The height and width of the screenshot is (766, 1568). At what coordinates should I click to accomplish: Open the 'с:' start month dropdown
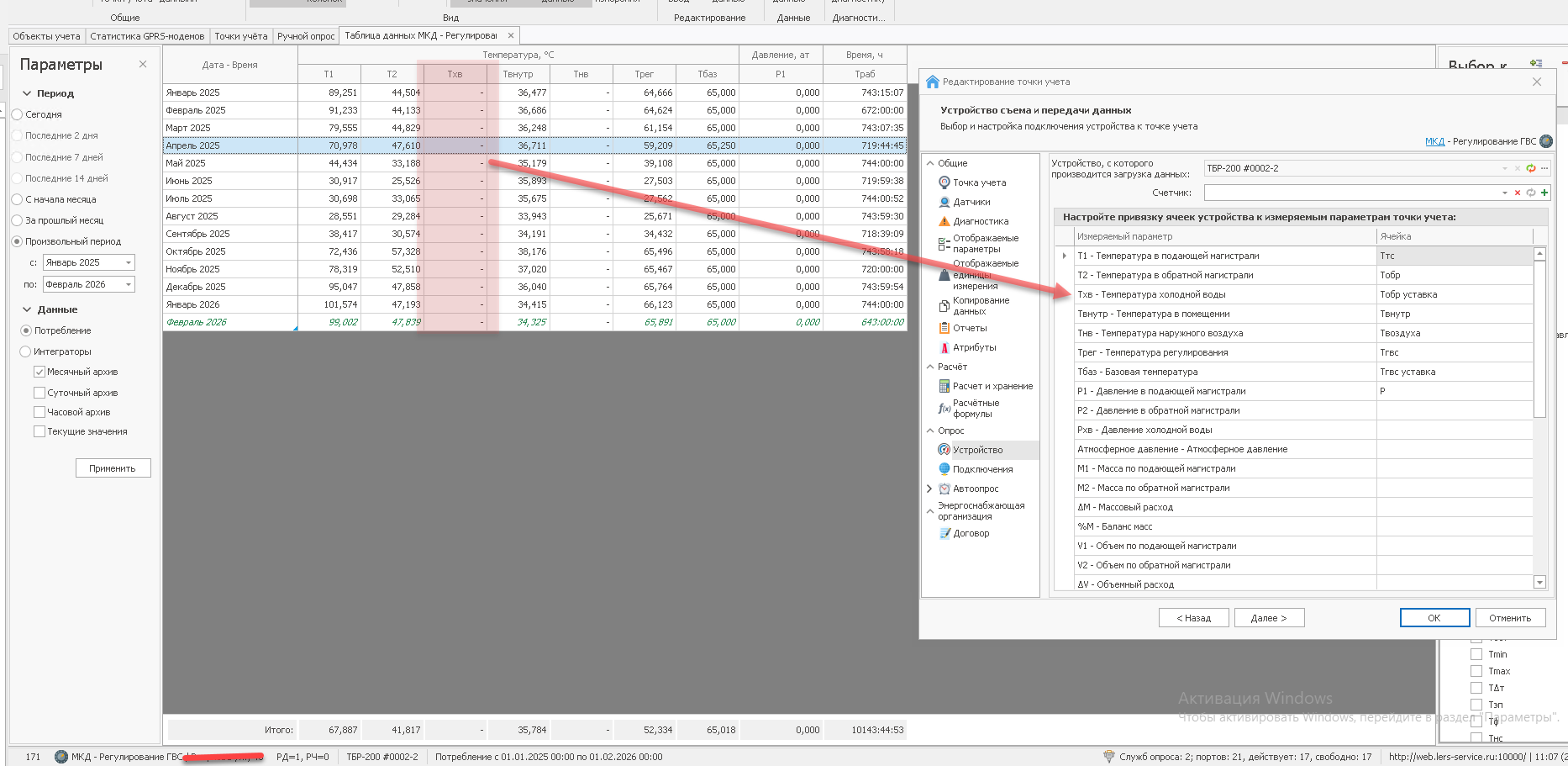(x=128, y=262)
